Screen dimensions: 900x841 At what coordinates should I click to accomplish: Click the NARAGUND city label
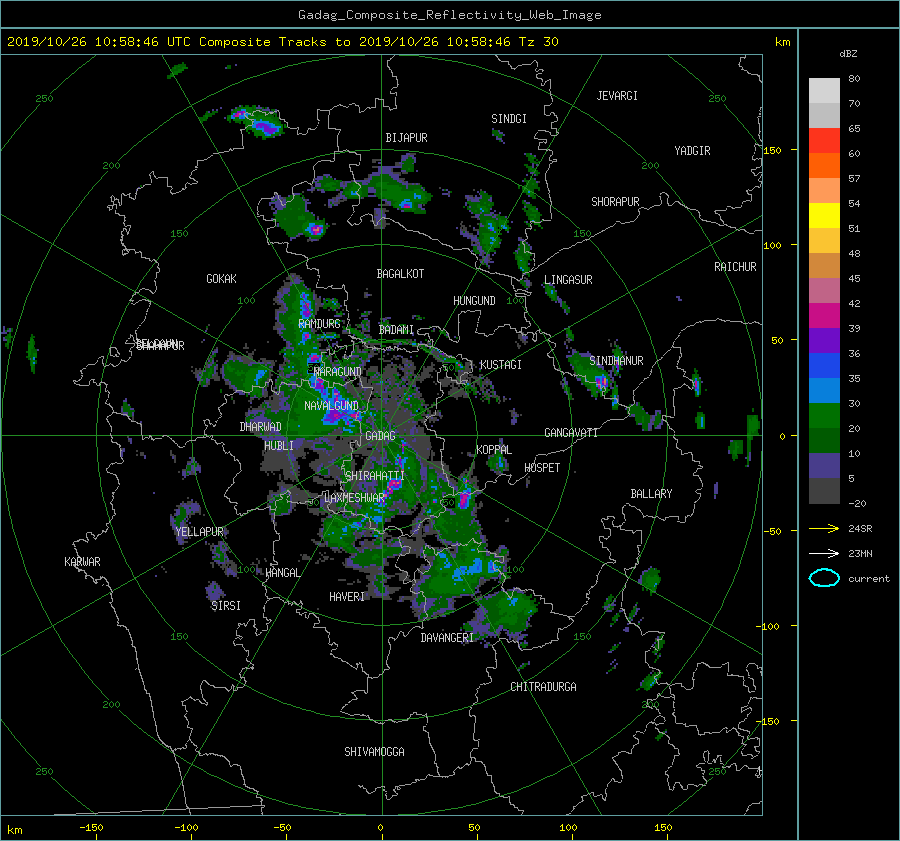pyautogui.click(x=338, y=371)
